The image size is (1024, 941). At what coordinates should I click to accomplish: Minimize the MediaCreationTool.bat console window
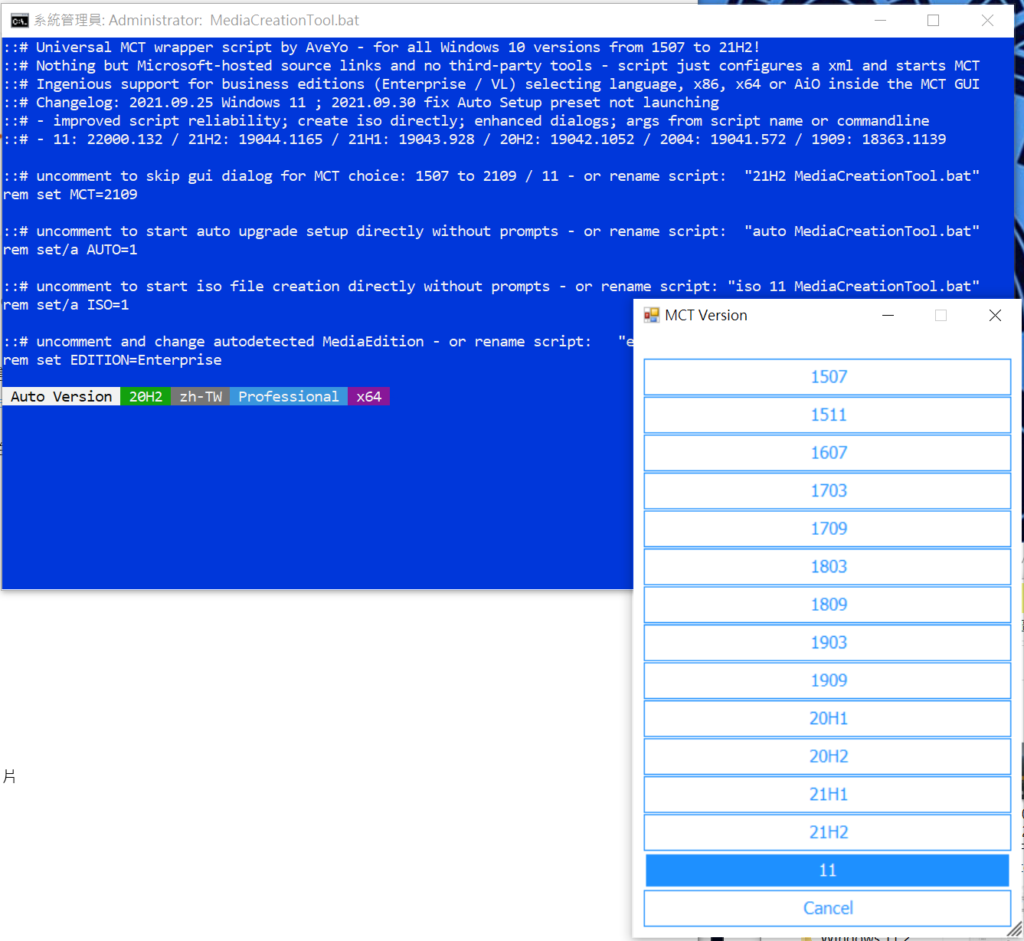pyautogui.click(x=880, y=20)
